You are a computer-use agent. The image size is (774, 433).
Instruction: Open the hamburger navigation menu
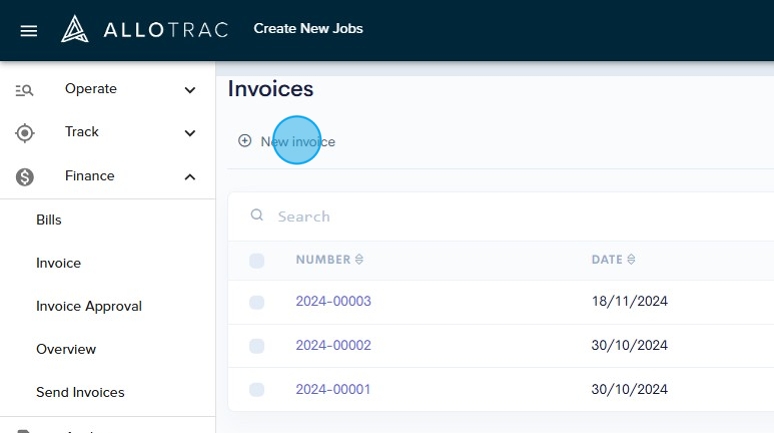pyautogui.click(x=29, y=30)
